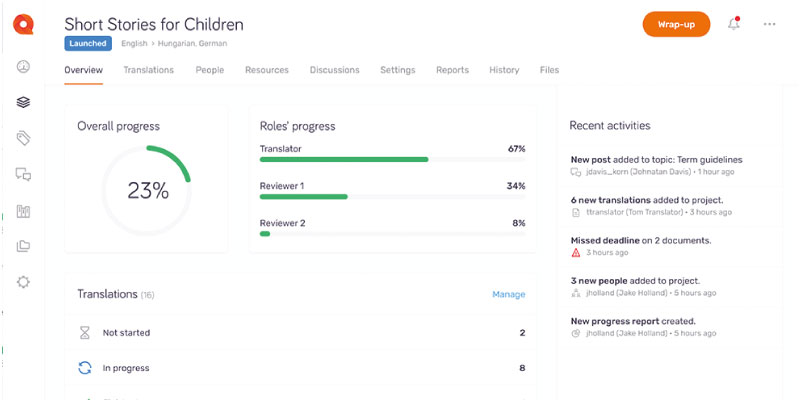Open the 6 new translations activity
The width and height of the screenshot is (800, 400).
[x=672, y=206]
